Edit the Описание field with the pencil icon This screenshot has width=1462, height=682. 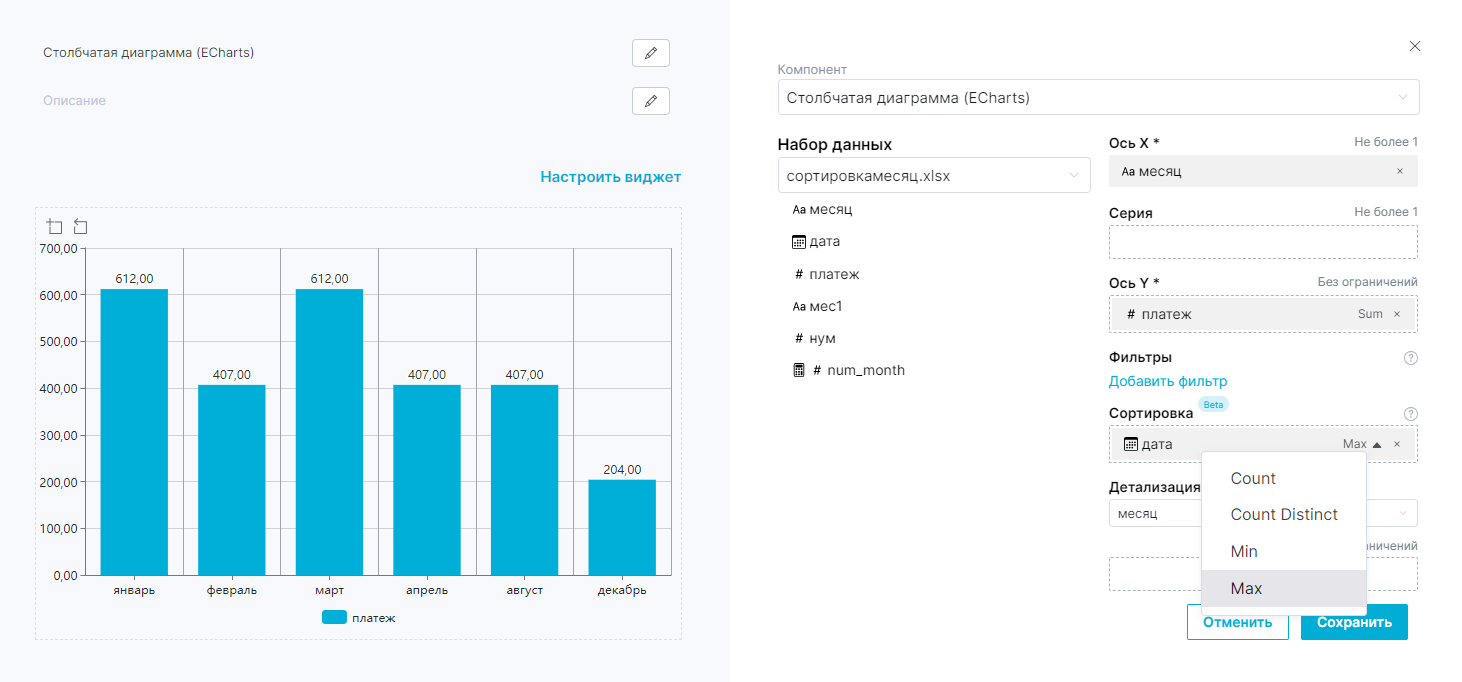tap(651, 101)
